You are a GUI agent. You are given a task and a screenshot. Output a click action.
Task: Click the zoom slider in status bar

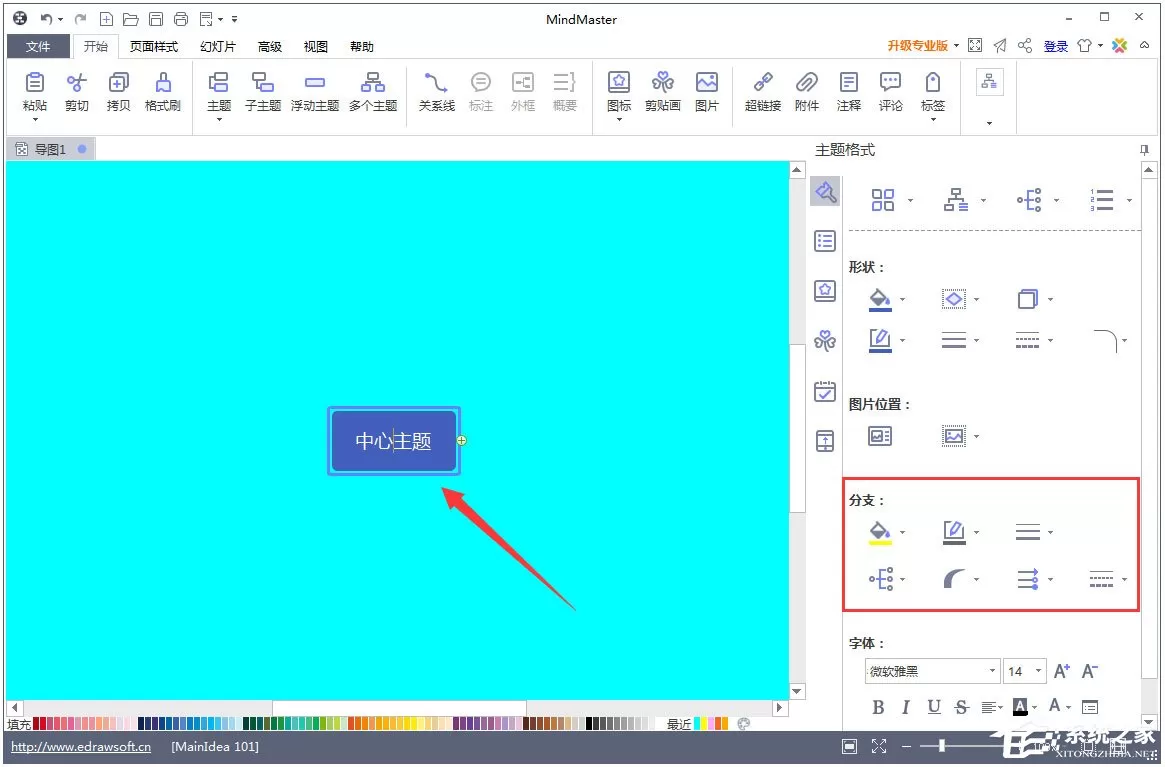coord(942,745)
